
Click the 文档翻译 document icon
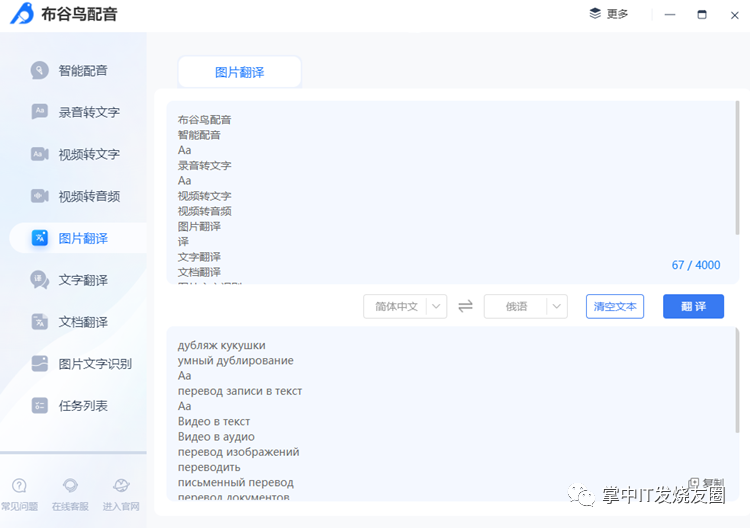(40, 322)
